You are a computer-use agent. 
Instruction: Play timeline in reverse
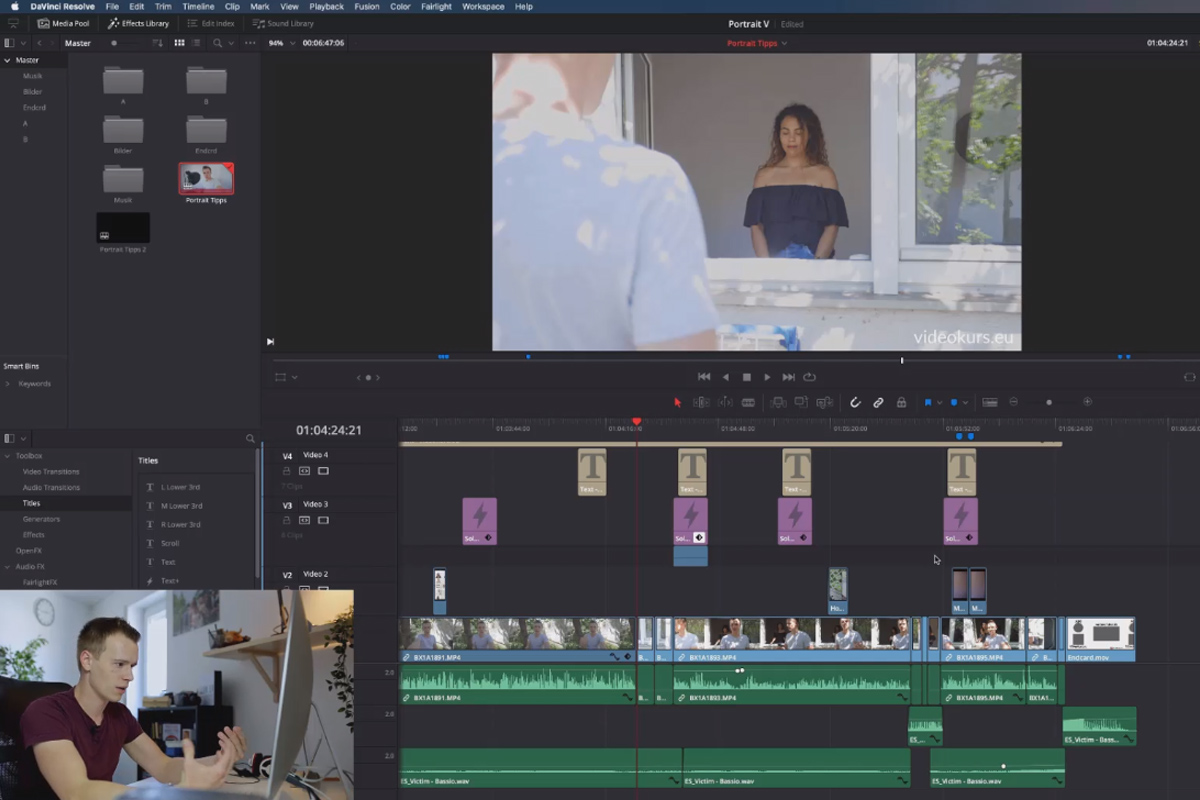(x=726, y=377)
